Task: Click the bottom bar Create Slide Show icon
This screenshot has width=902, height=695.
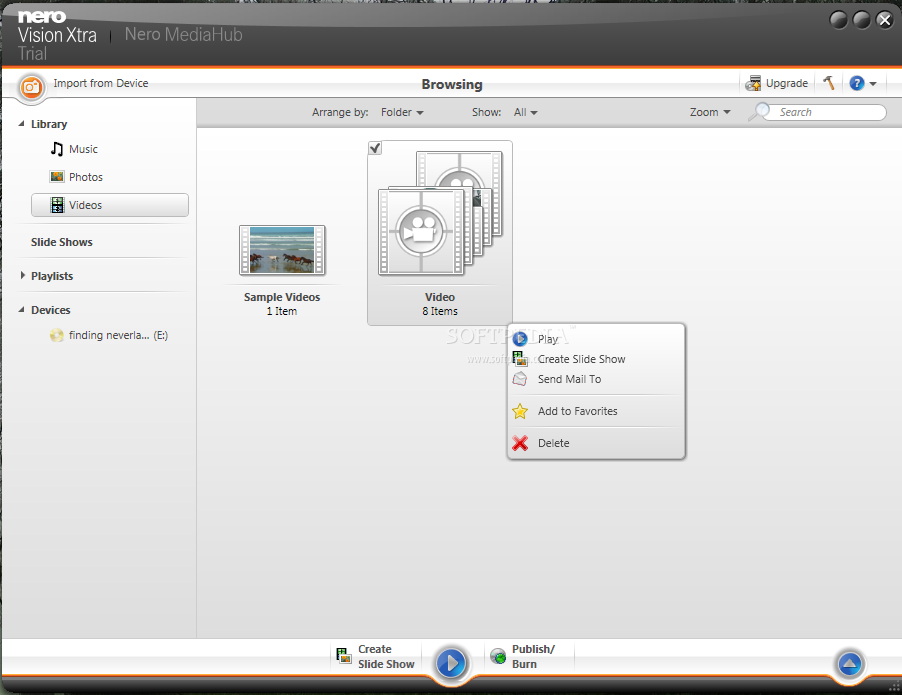Action: pos(344,656)
